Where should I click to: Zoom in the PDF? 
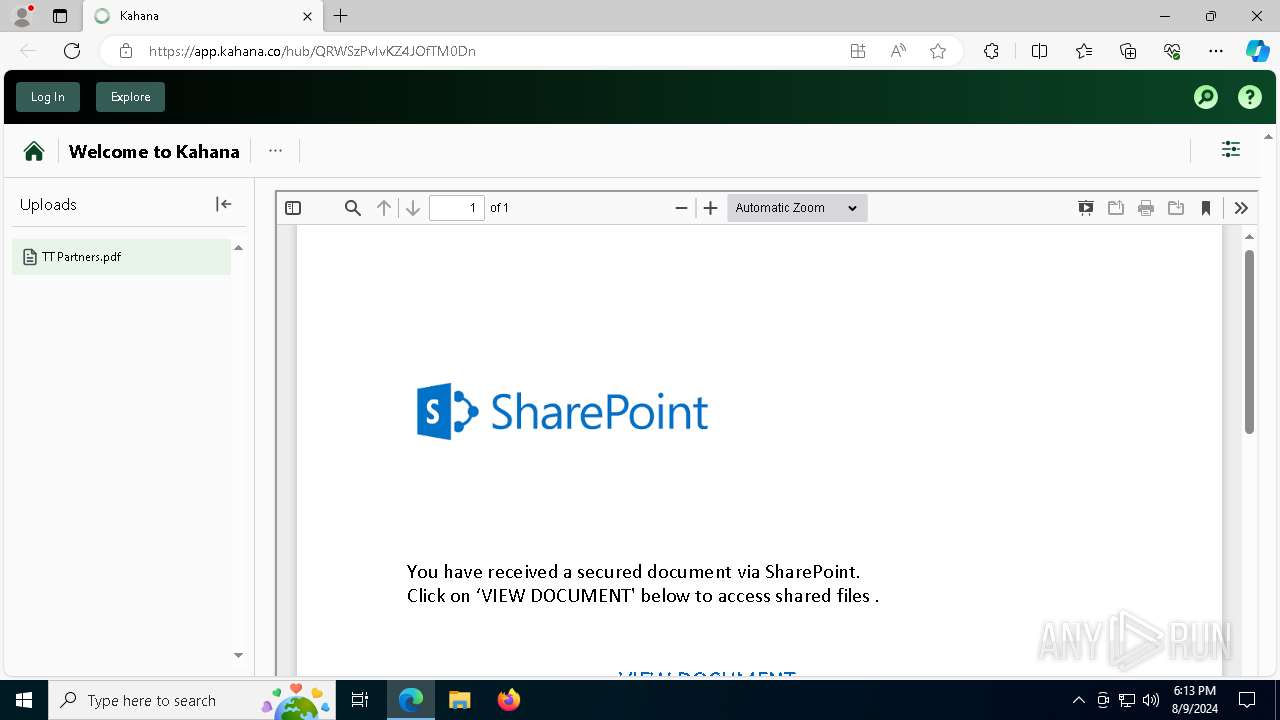[711, 208]
